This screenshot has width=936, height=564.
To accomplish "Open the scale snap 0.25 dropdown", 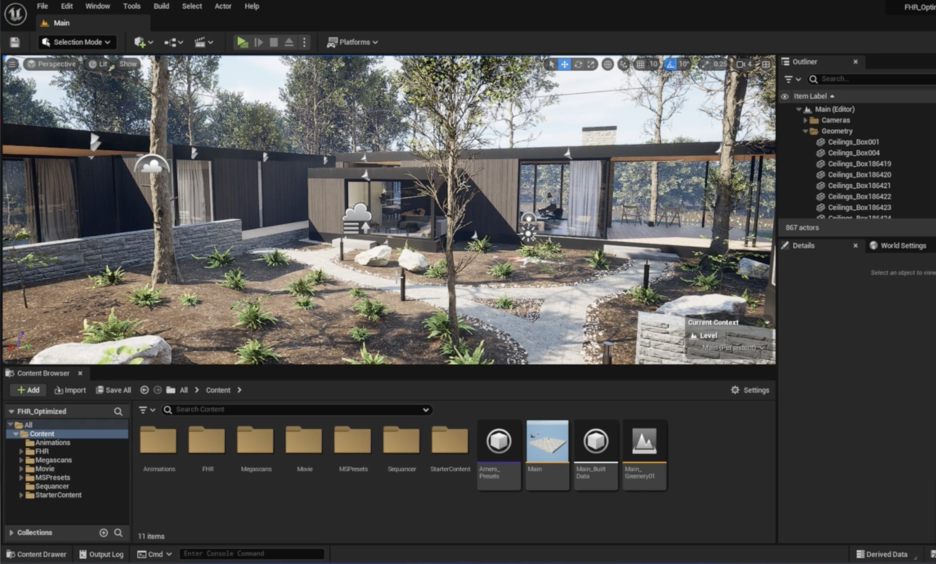I will tap(721, 64).
